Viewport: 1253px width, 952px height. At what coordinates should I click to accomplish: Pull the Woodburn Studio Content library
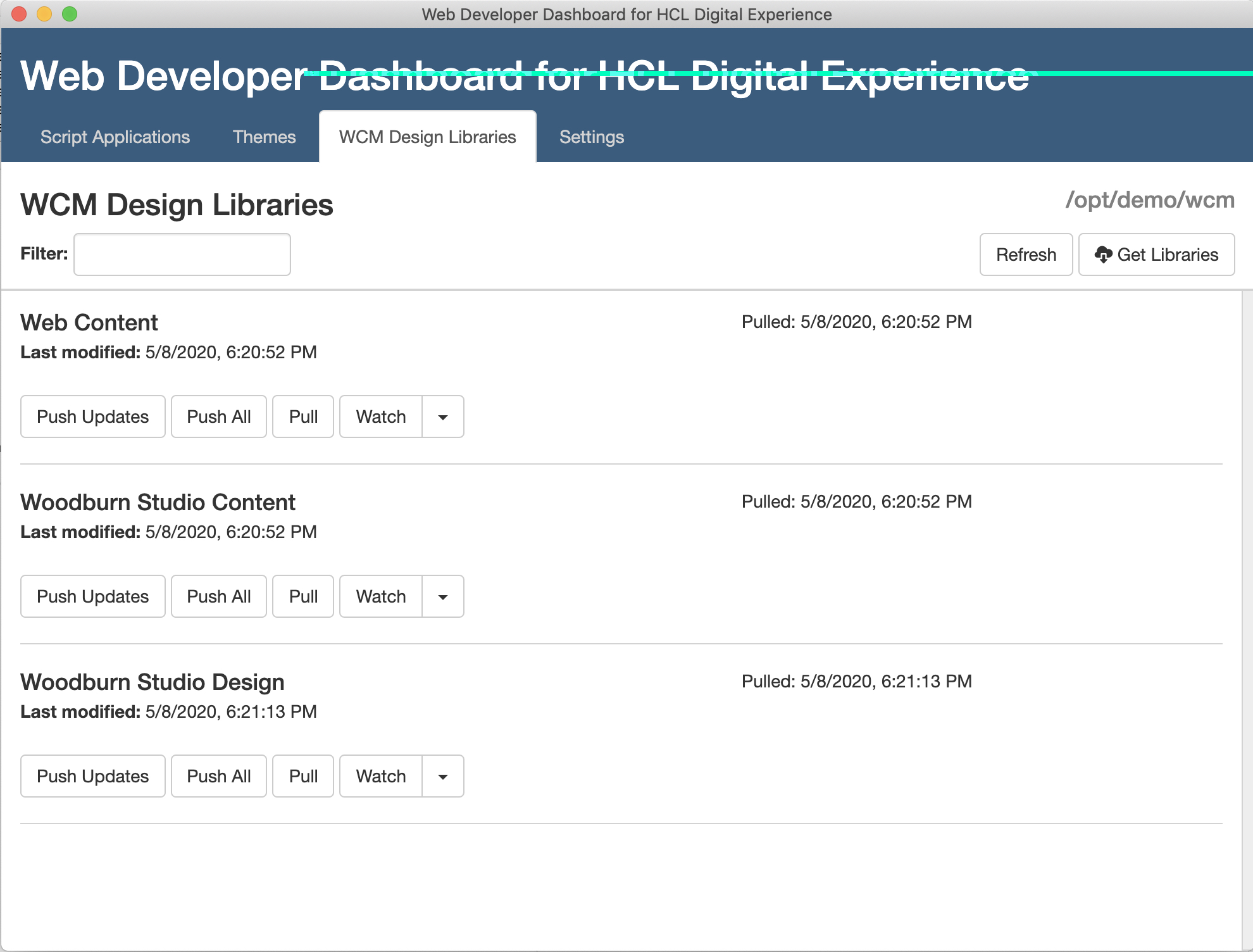[303, 597]
